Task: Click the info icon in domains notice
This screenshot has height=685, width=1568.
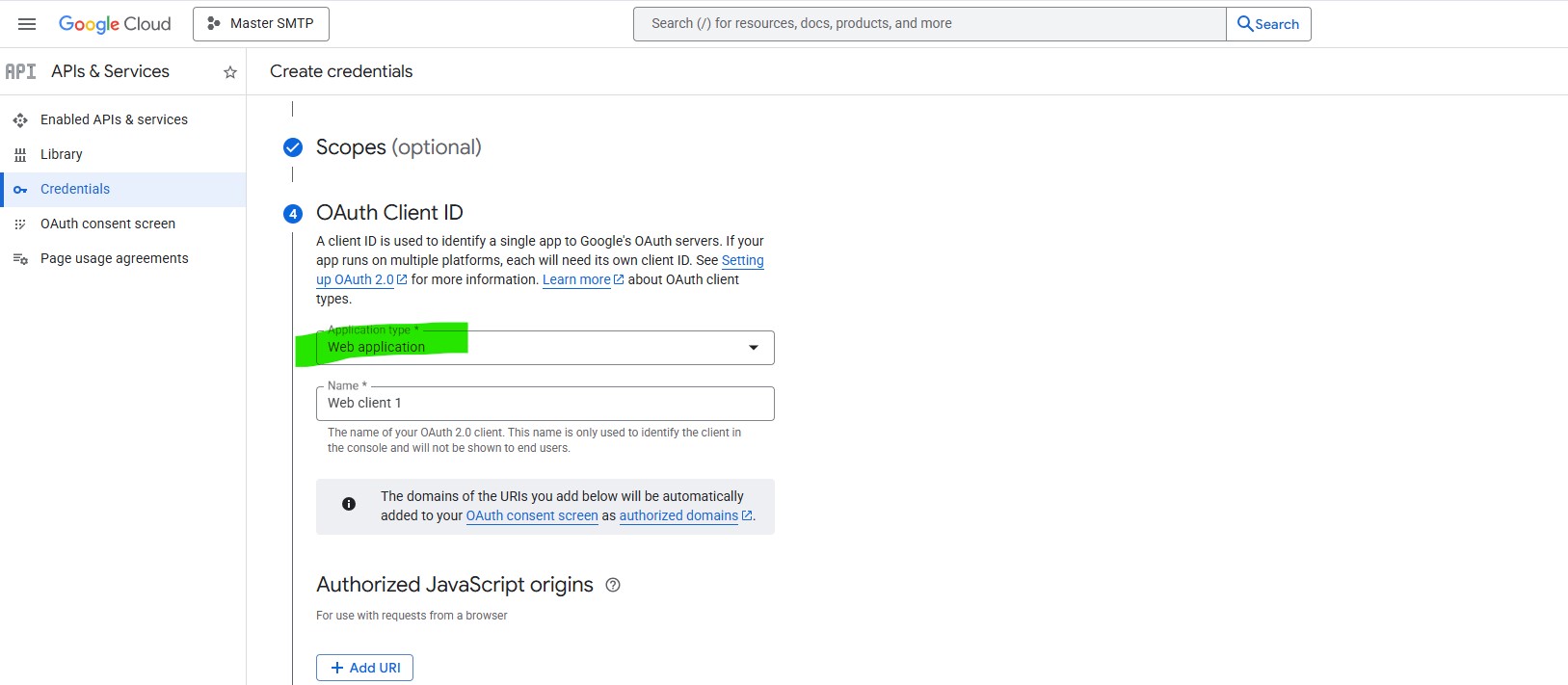Action: pos(349,504)
